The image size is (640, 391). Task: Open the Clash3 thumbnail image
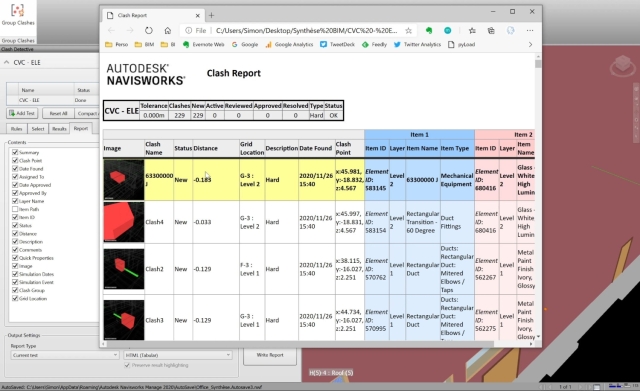[x=124, y=320]
